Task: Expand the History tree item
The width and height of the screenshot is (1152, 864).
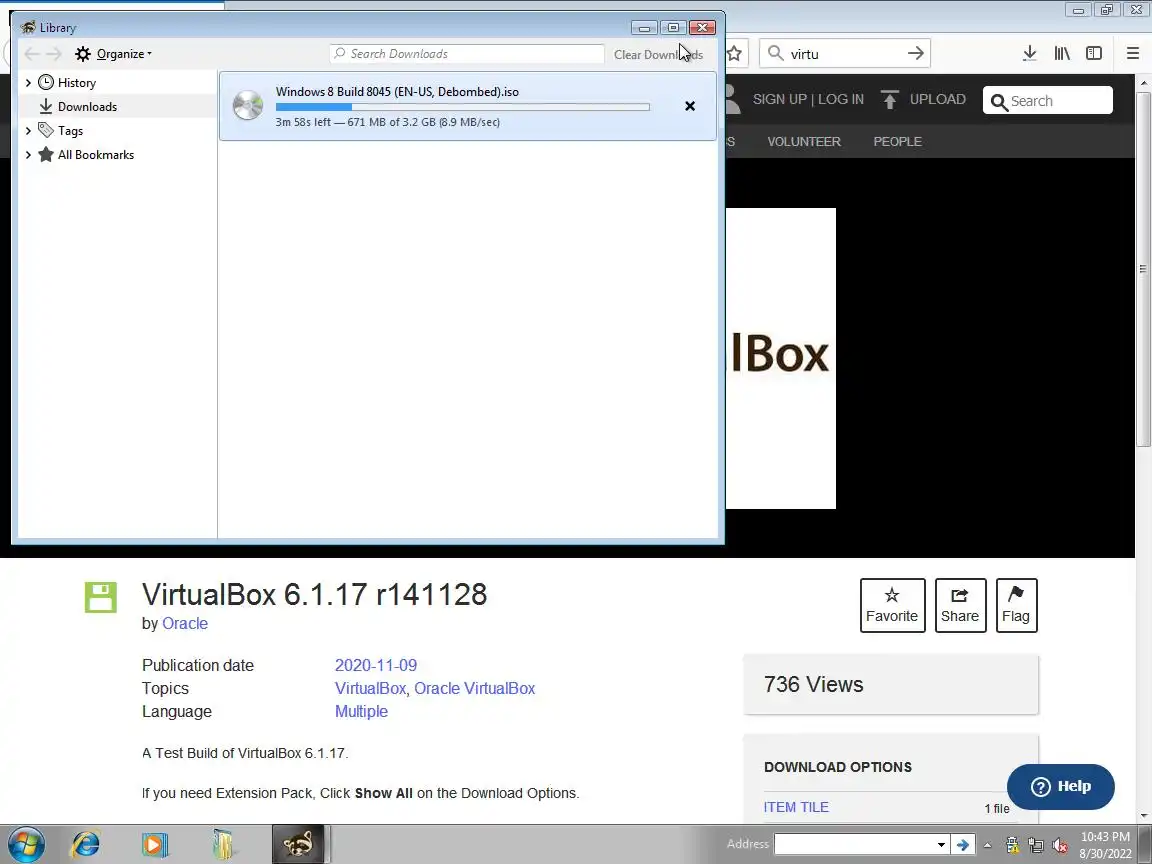Action: [x=28, y=82]
